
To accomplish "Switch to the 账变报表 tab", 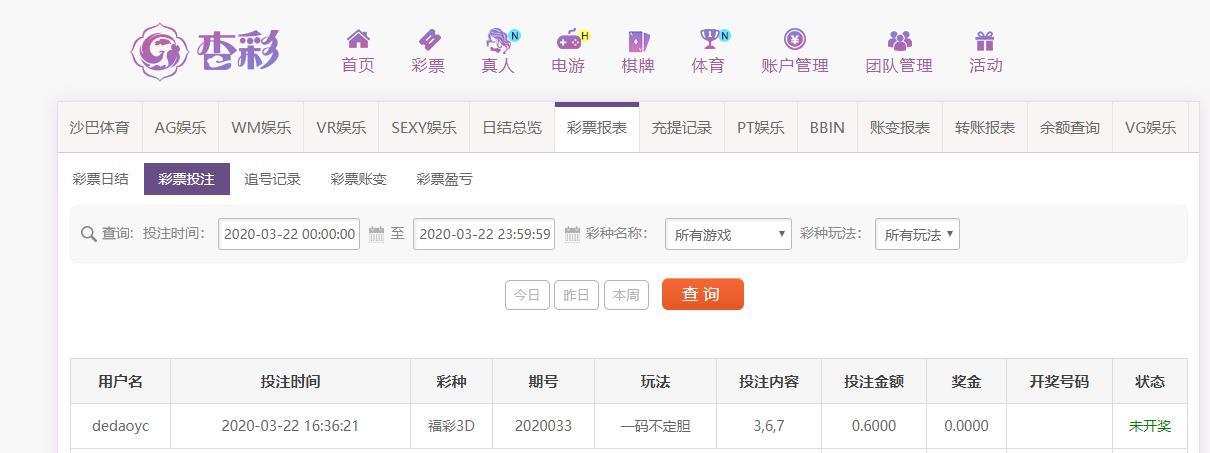I will 900,128.
